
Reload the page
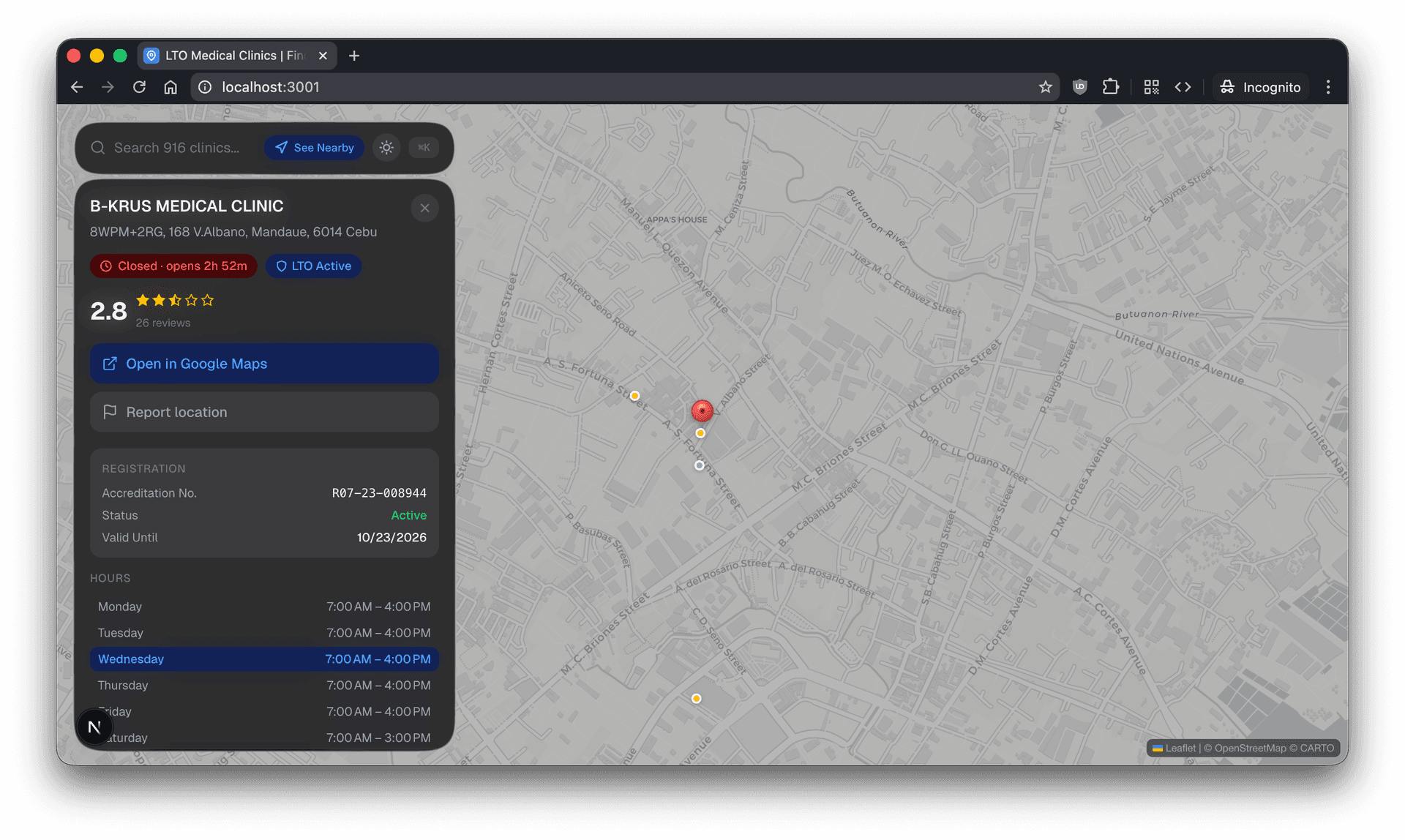click(139, 87)
